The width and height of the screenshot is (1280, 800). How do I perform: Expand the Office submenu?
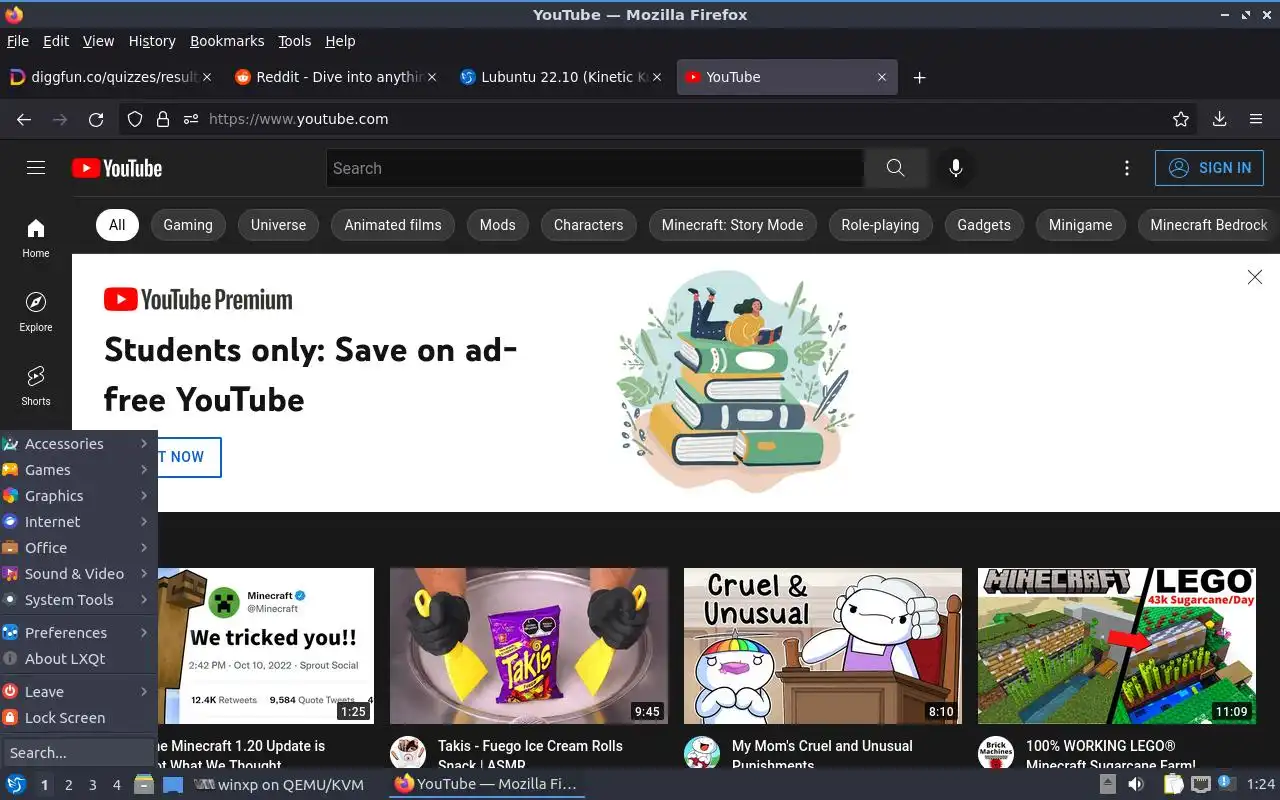click(x=78, y=548)
